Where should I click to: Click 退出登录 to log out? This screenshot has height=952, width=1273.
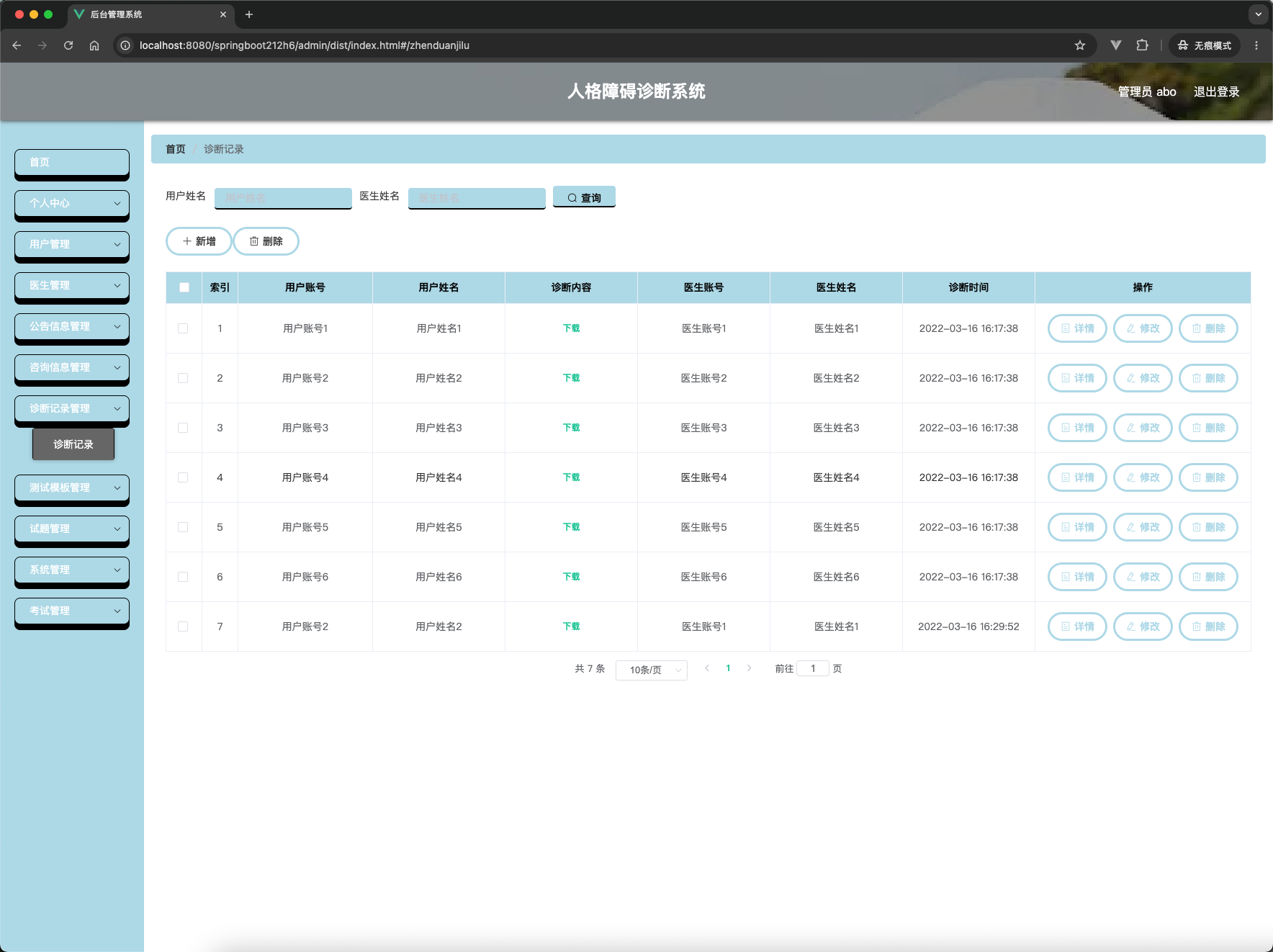pos(1216,91)
